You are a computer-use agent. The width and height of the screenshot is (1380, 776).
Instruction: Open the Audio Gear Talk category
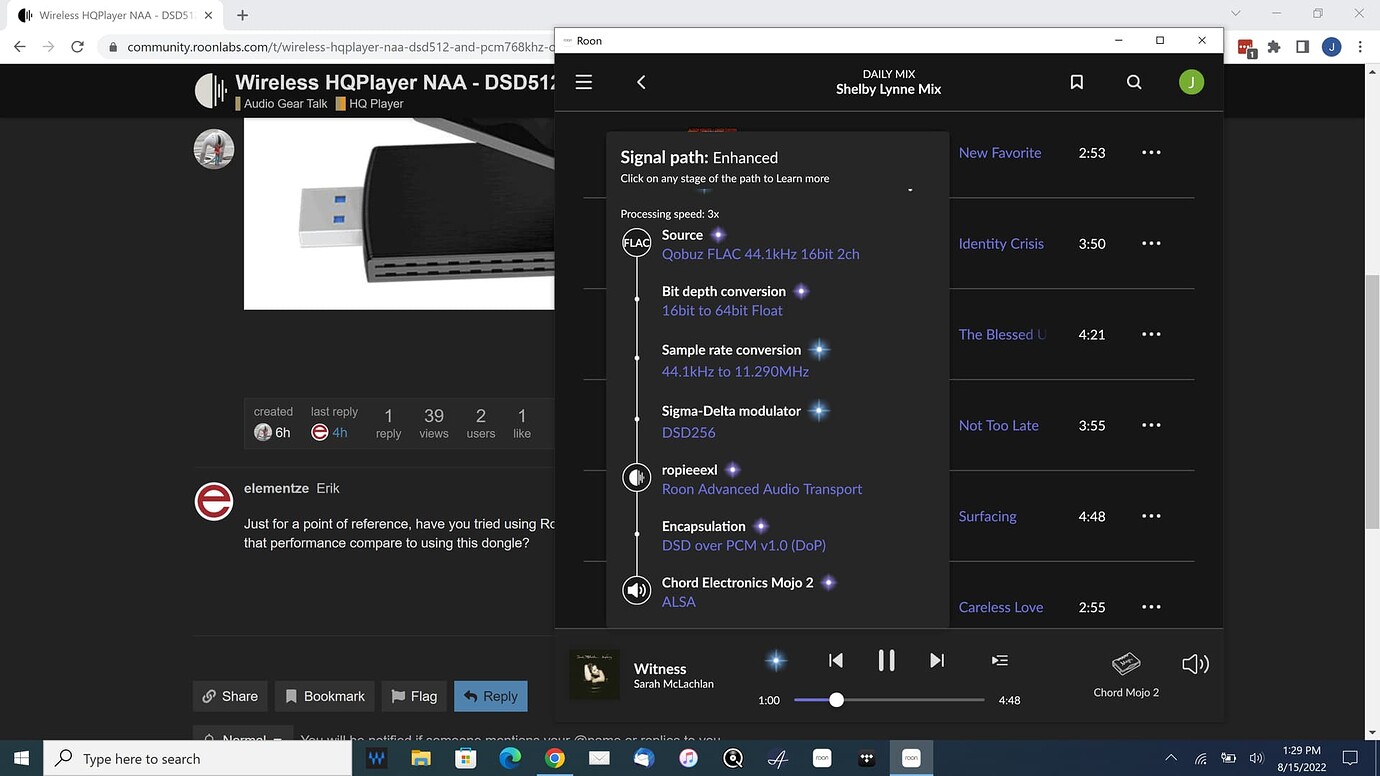click(x=281, y=104)
